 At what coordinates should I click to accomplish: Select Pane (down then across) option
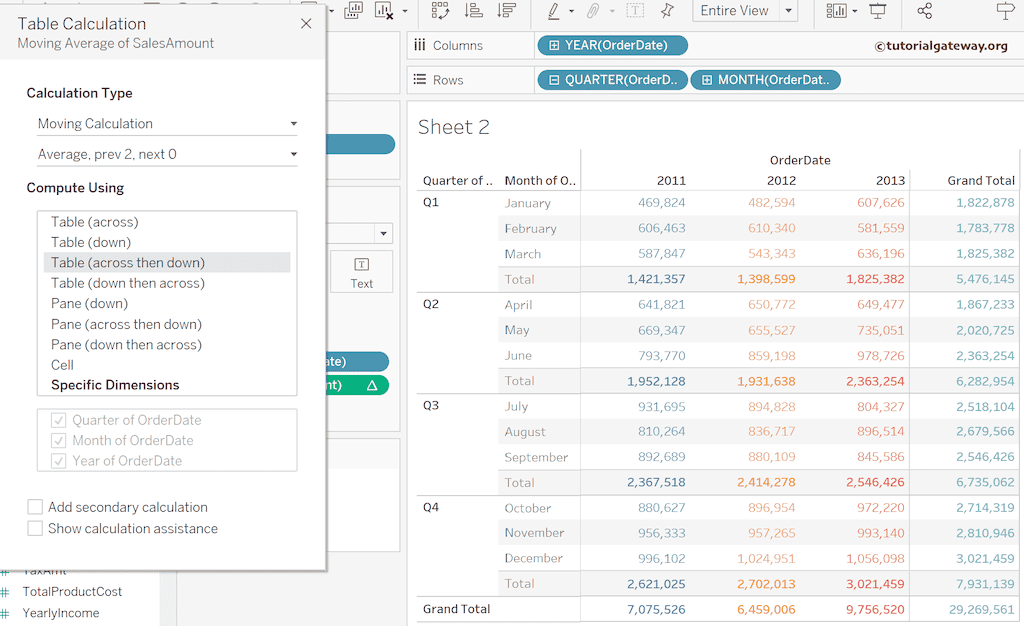click(126, 345)
